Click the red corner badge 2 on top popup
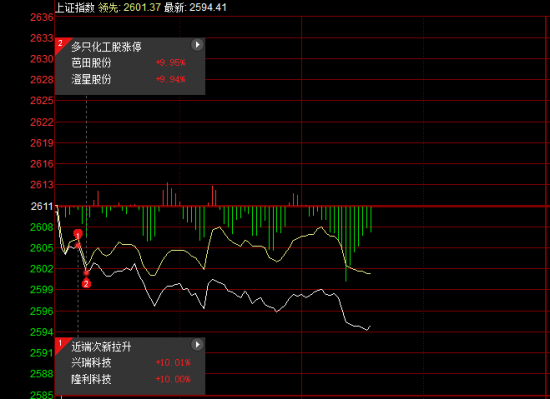Viewport: 550px width, 399px height. pyautogui.click(x=61, y=44)
